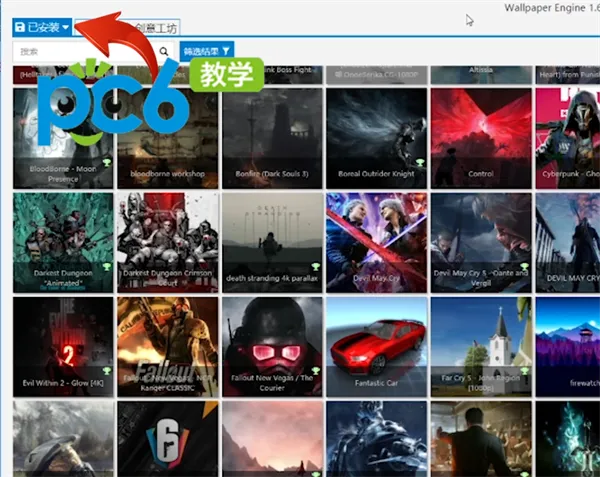Click trophy icon on Fallout New Vegas Courier
Viewport: 600px width, 477px height.
(316, 371)
